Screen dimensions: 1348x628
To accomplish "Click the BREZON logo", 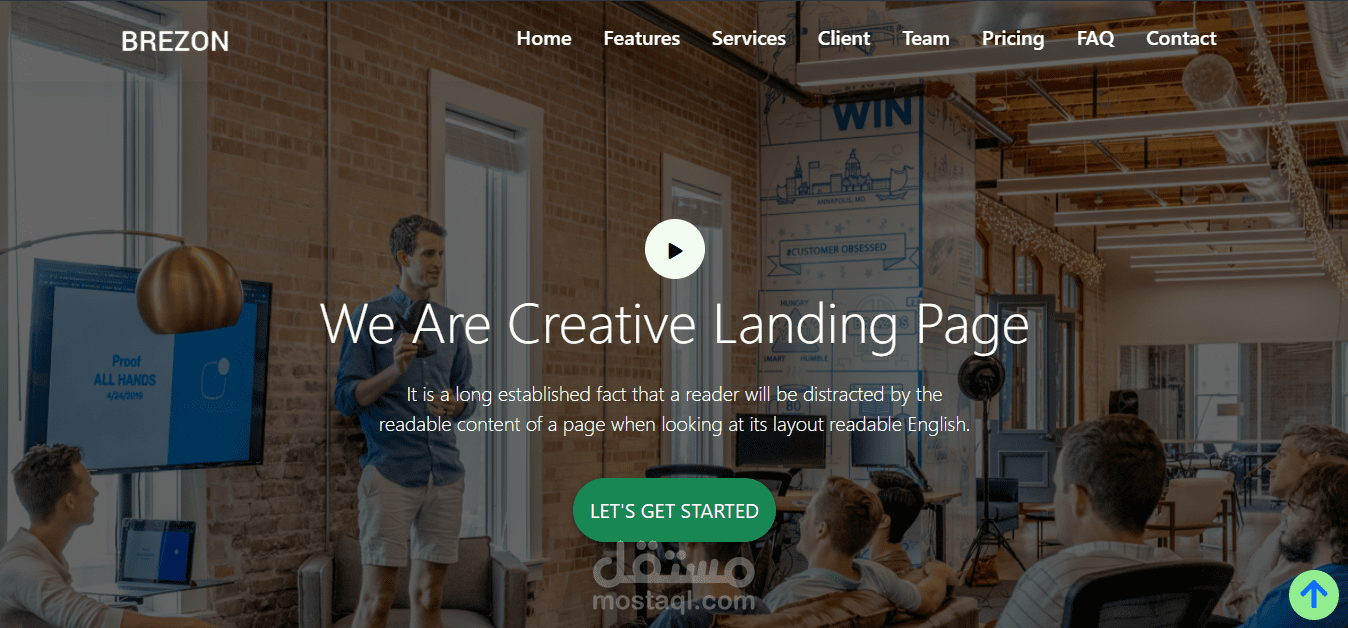I will 175,41.
